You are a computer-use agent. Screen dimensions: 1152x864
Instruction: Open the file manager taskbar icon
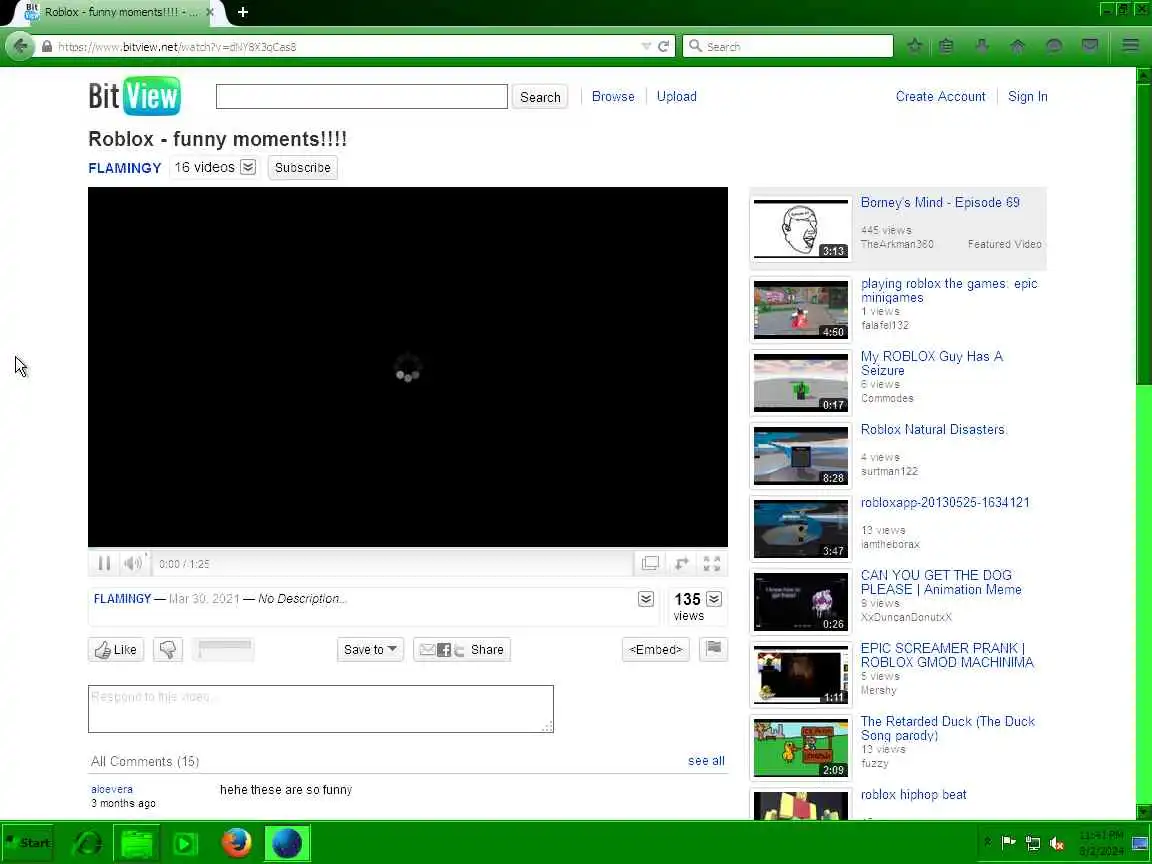[x=137, y=843]
